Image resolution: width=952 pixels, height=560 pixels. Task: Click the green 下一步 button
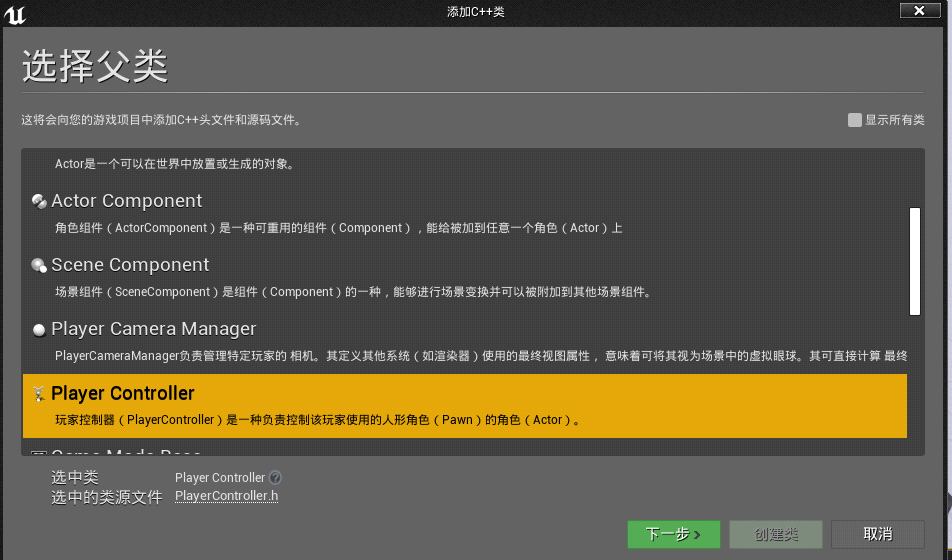click(x=673, y=534)
